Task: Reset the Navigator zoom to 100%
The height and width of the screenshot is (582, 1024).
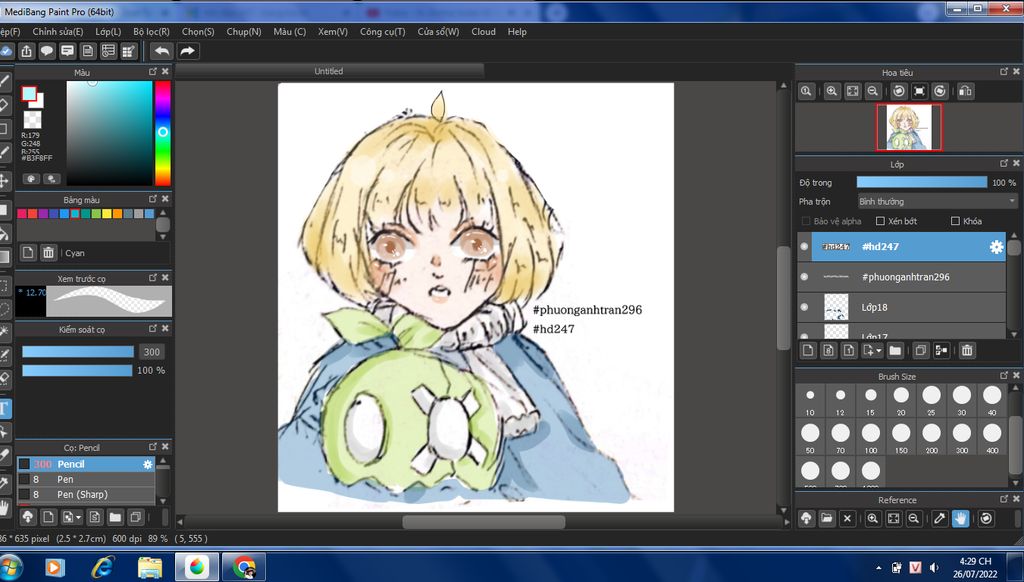Action: 807,91
